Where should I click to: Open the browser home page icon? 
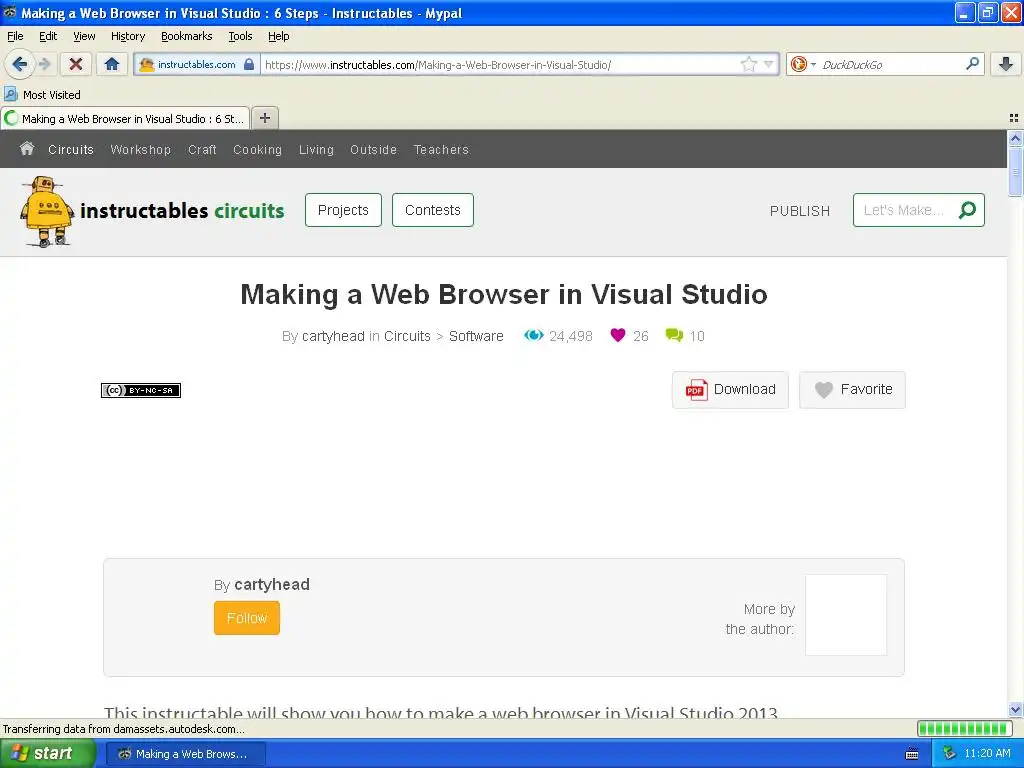[x=112, y=64]
